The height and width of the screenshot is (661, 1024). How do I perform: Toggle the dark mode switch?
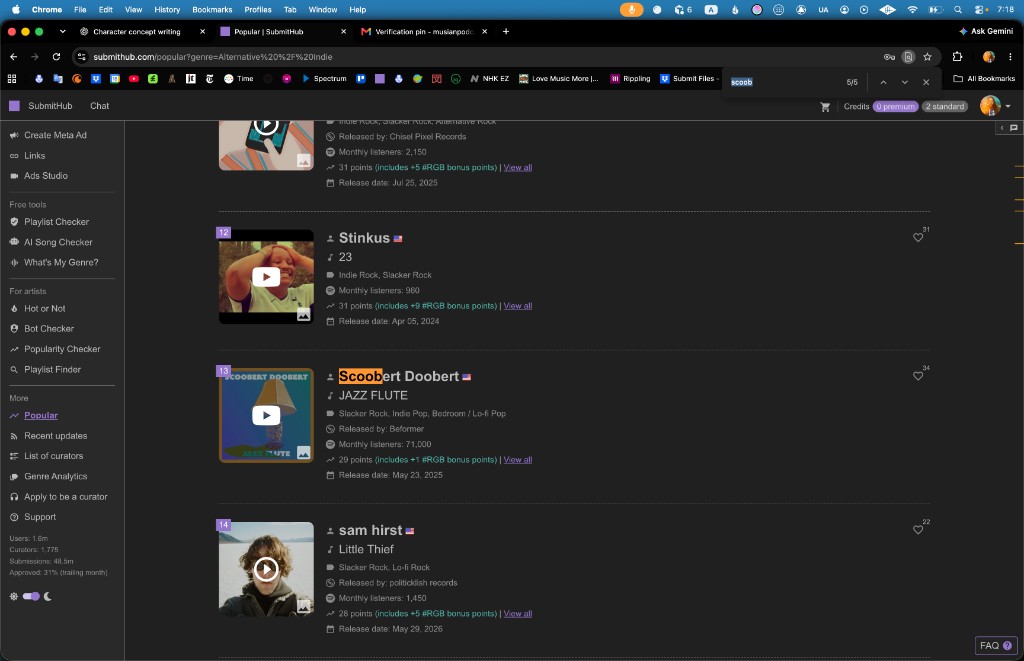[31, 596]
